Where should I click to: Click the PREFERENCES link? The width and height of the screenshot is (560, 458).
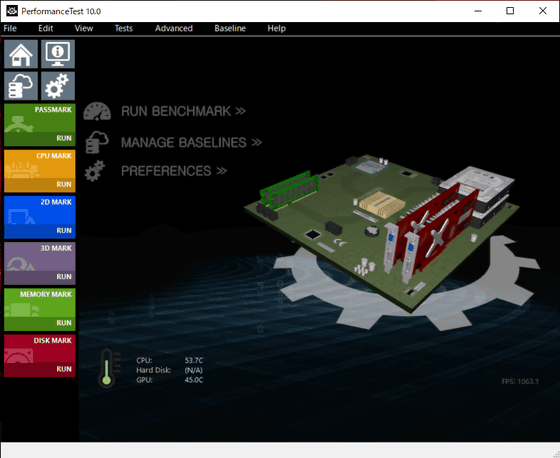(174, 171)
